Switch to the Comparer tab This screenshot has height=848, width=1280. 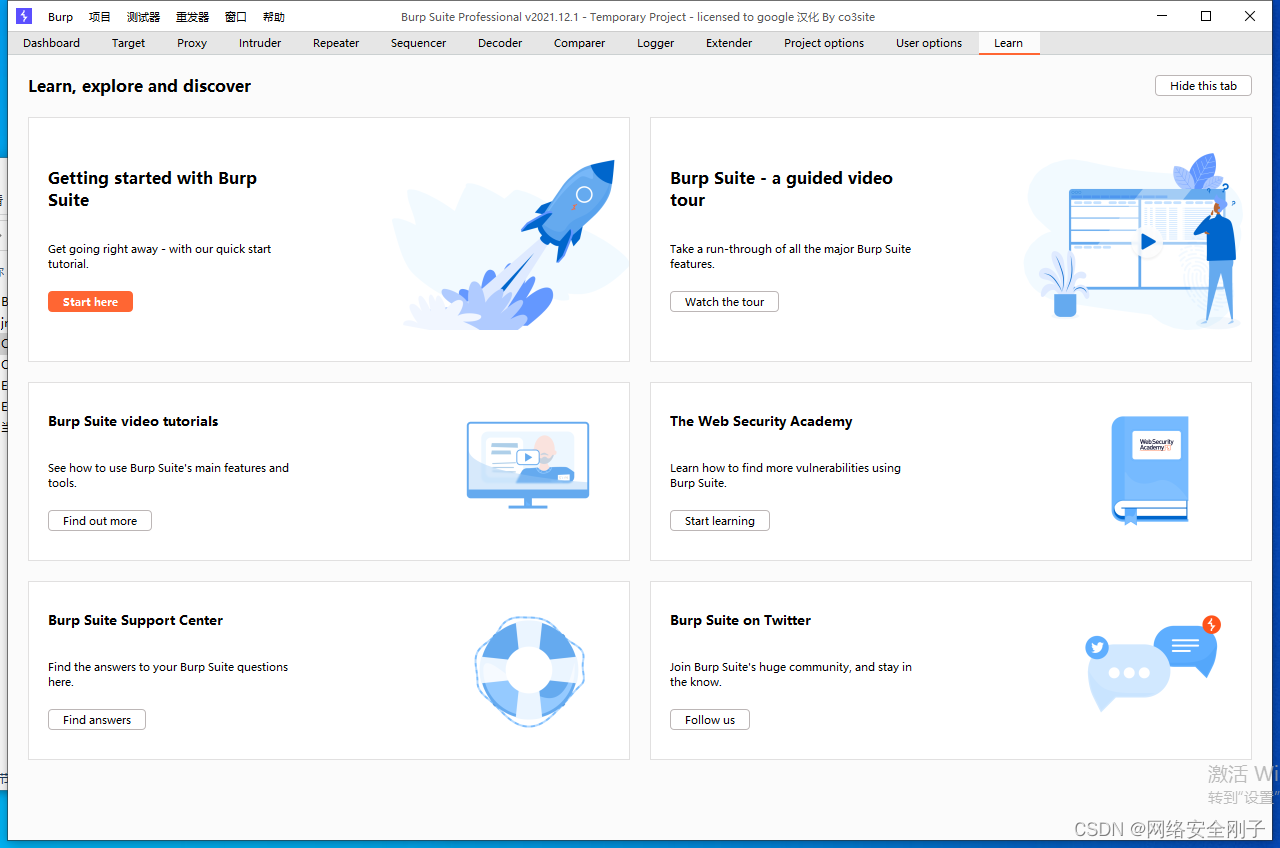[579, 43]
